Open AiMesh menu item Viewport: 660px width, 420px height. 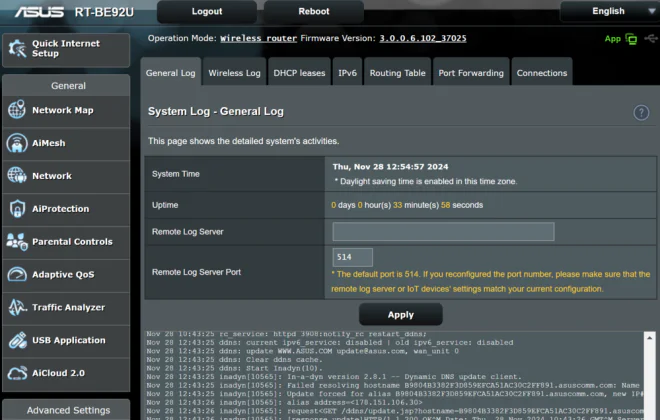pyautogui.click(x=66, y=143)
